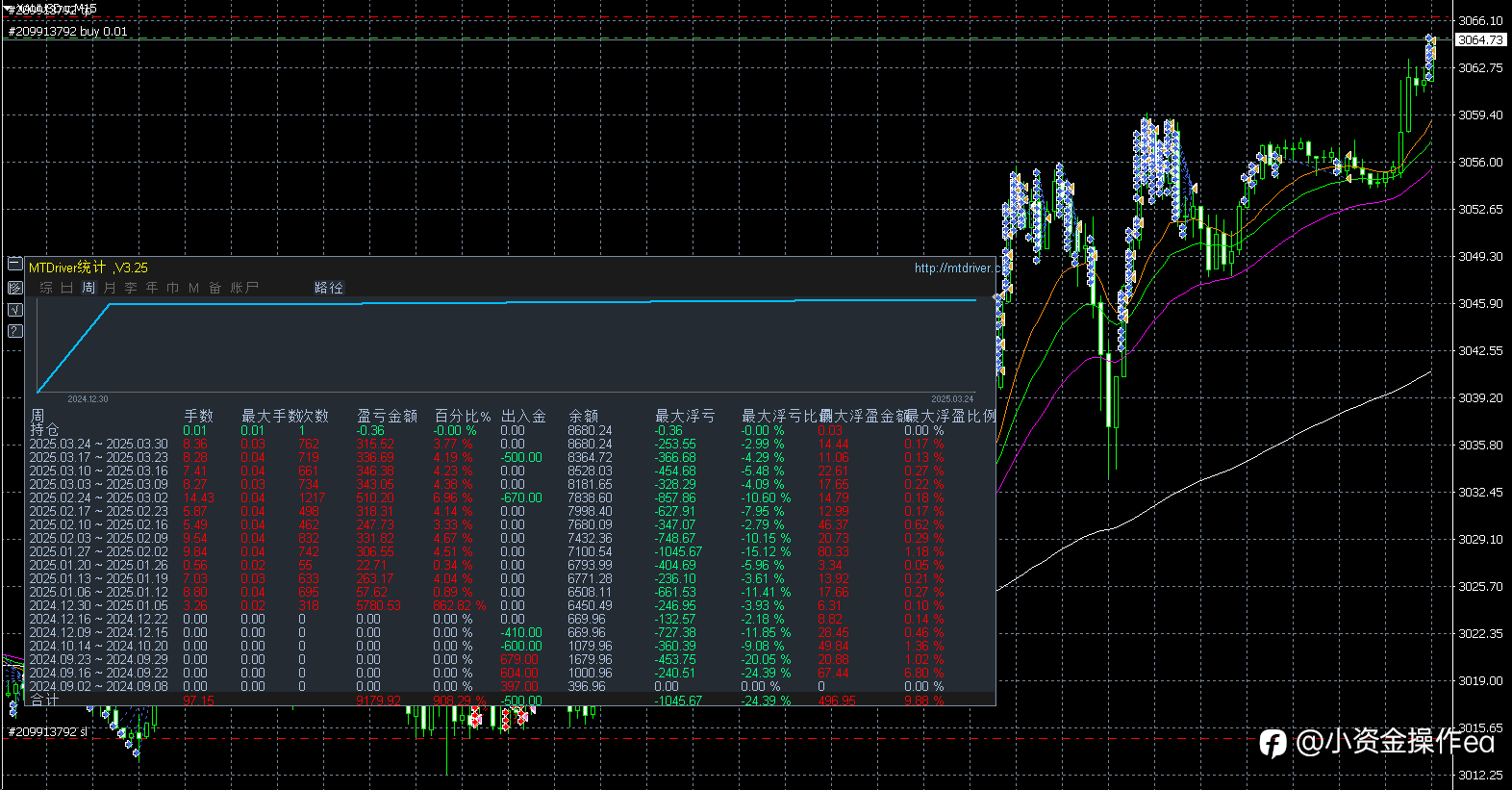Click the 2025.03.24 chart end date label
This screenshot has height=790, width=1512.
pos(952,398)
